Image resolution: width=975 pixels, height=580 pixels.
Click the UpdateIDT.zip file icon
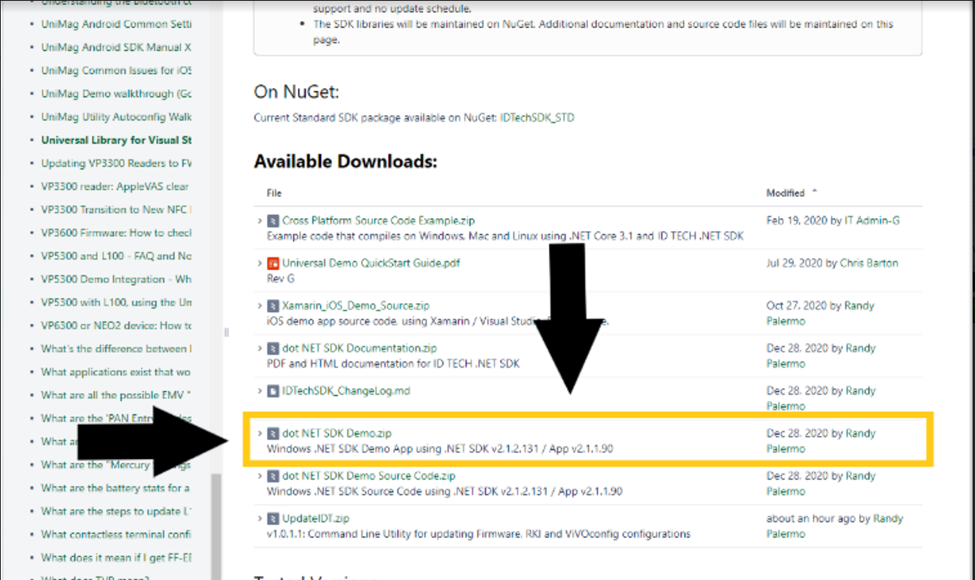point(272,518)
